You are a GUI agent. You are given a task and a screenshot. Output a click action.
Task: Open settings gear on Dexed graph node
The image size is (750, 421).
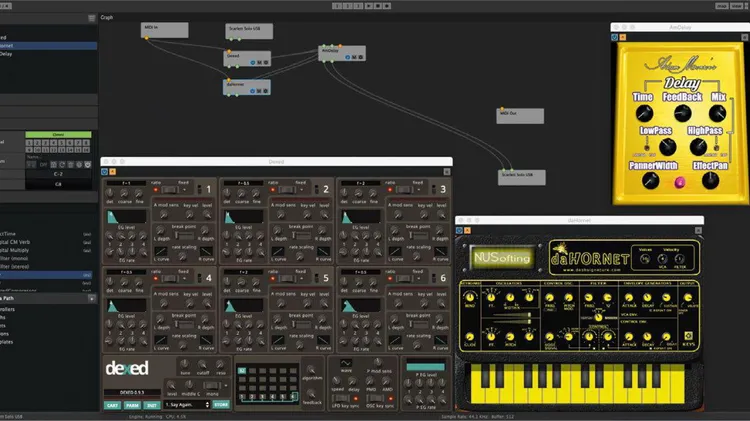click(x=266, y=63)
